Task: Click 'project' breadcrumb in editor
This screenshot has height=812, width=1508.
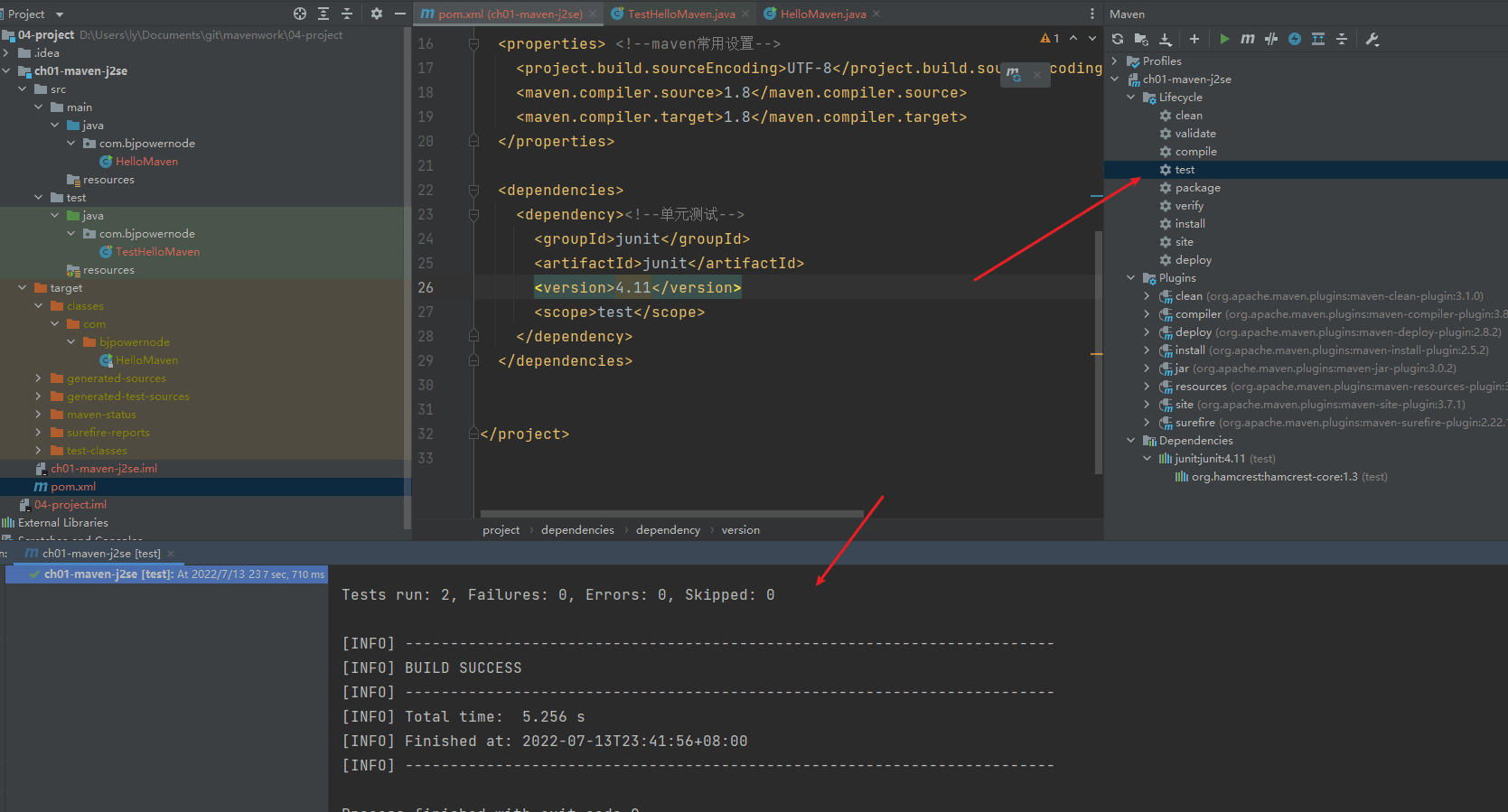Action: (x=501, y=530)
